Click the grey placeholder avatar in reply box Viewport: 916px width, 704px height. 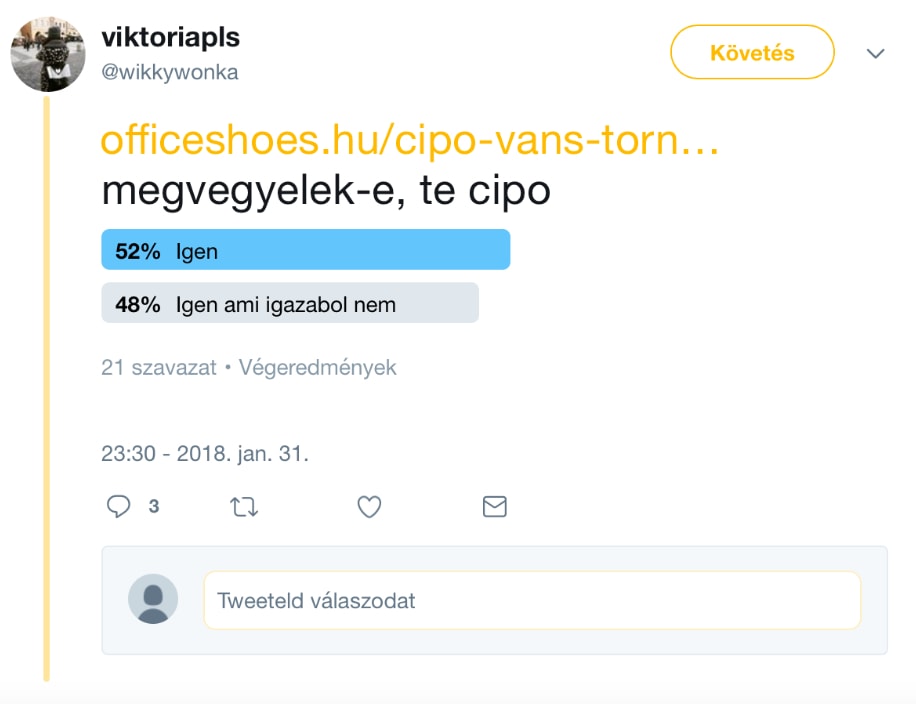coord(153,600)
